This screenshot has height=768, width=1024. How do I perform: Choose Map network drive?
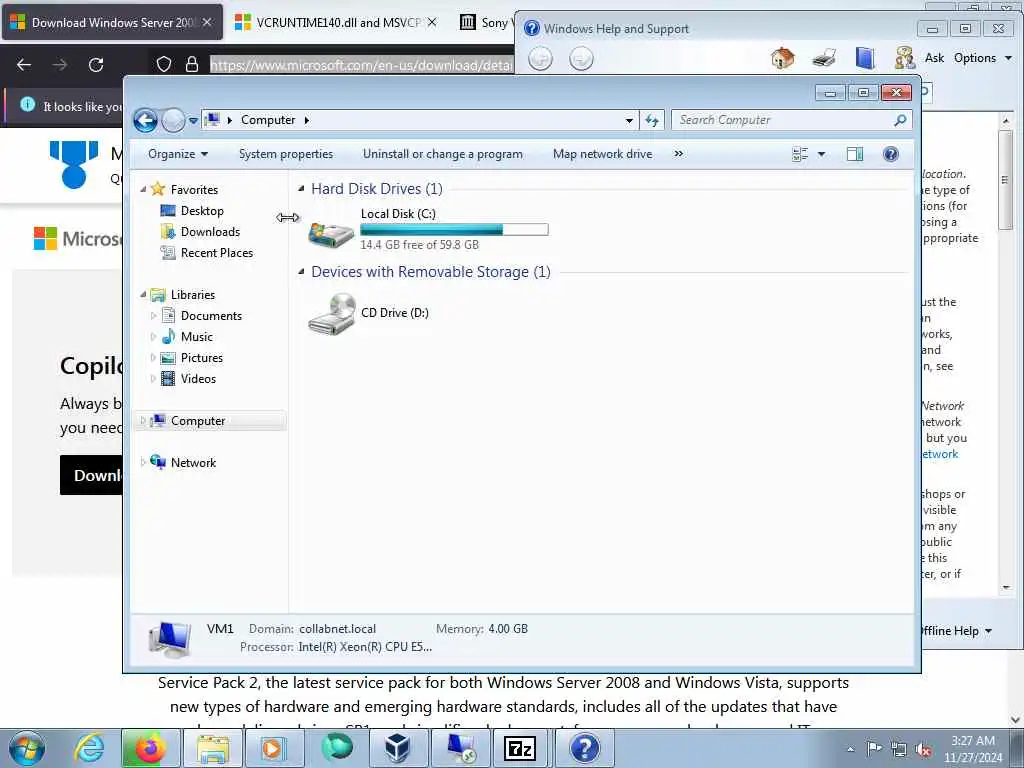coord(602,154)
